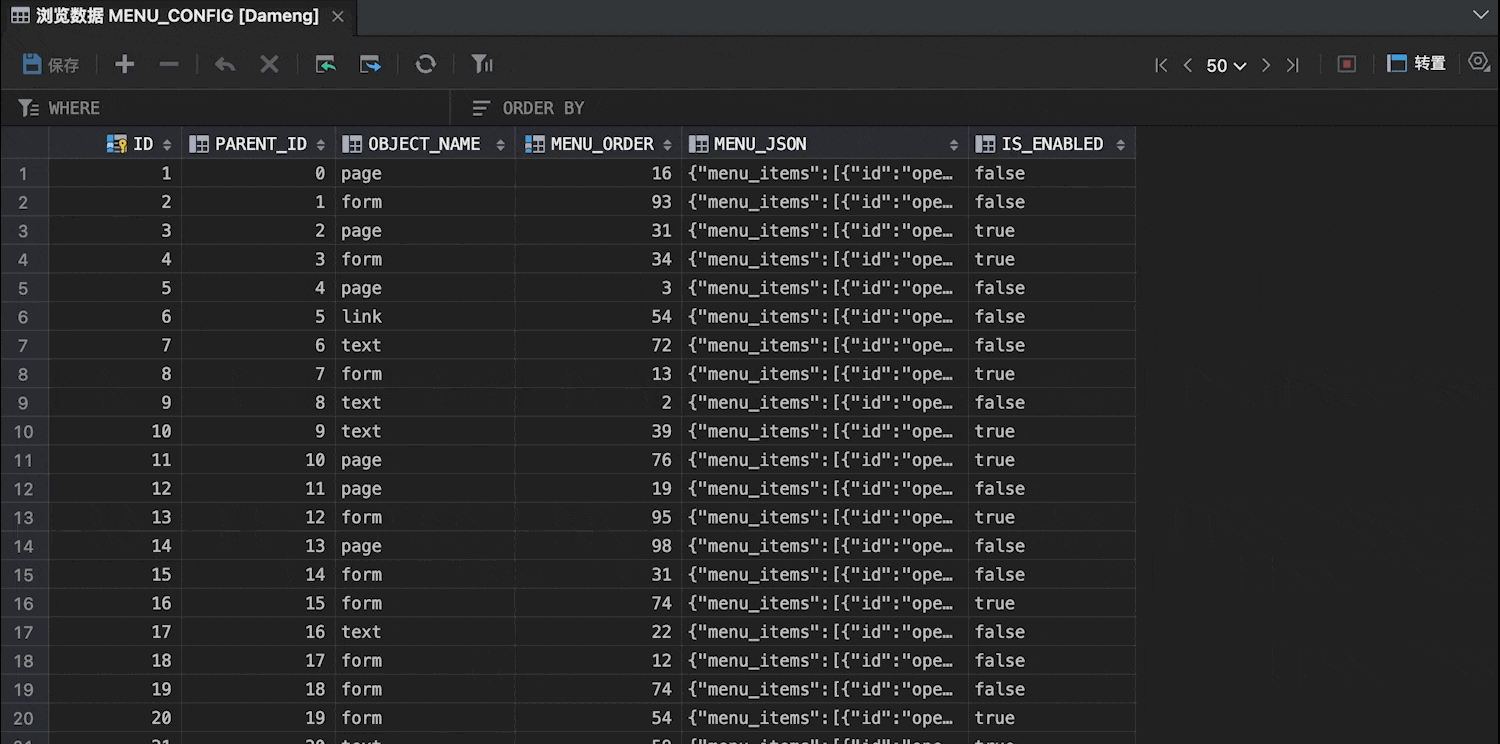Select MENU_ORDER value 93
Viewport: 1500px width, 744px height.
pyautogui.click(x=599, y=202)
